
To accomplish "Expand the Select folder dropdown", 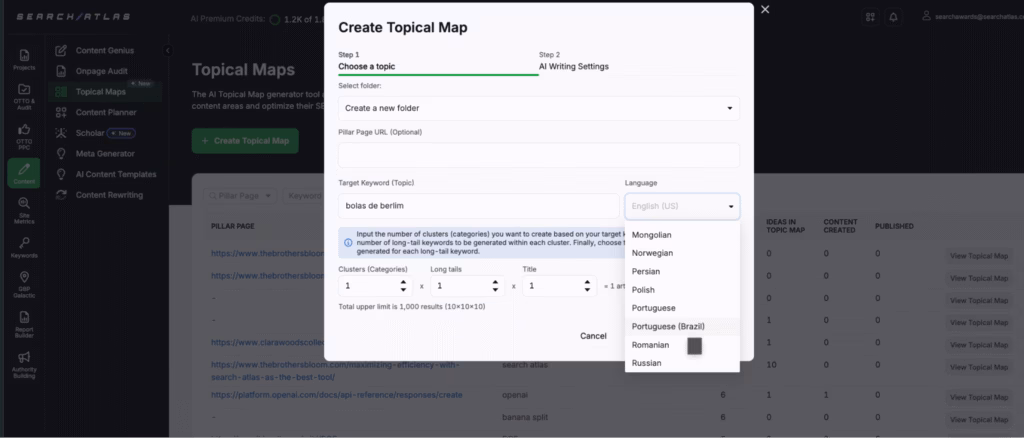I will click(538, 107).
